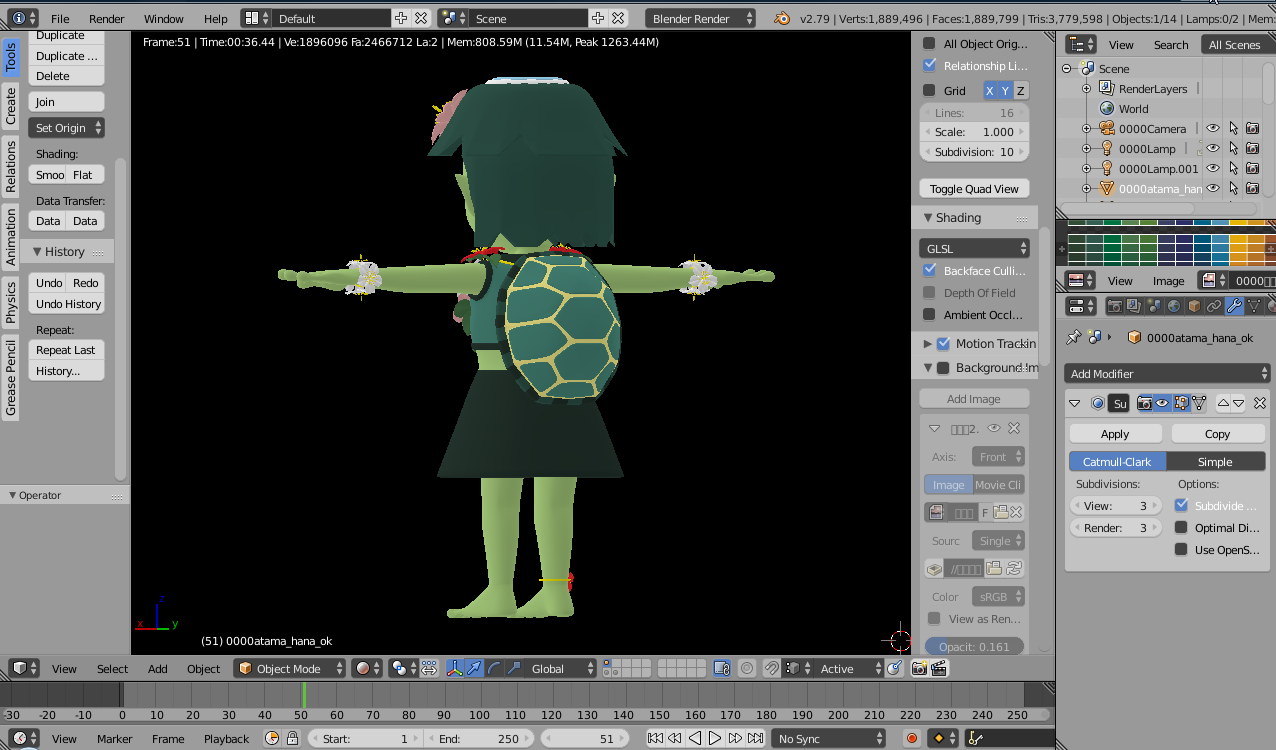This screenshot has width=1276, height=750.
Task: Select the translate manipulator arrow icon
Action: (x=474, y=668)
